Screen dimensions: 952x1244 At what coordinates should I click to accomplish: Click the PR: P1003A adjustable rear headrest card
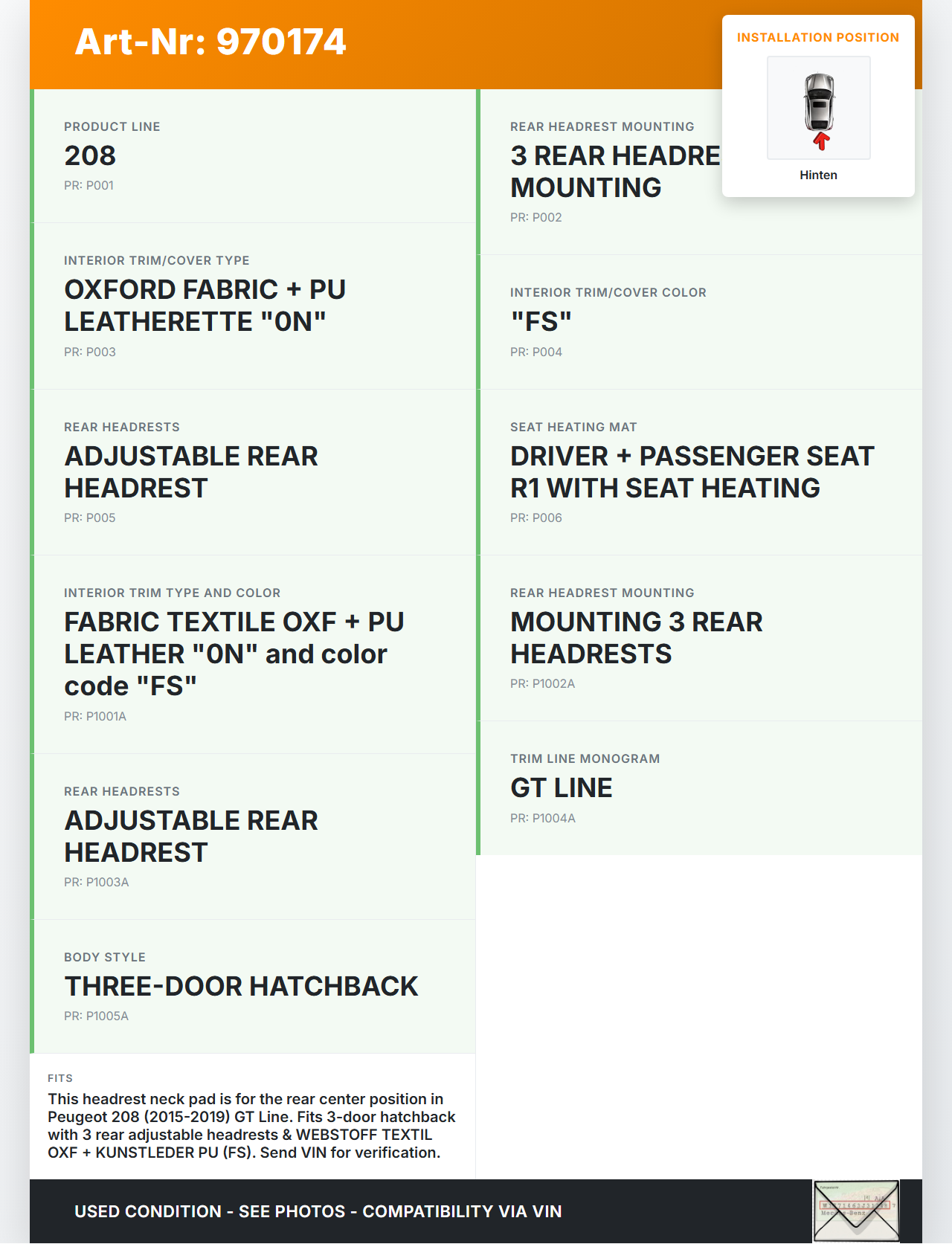(253, 836)
